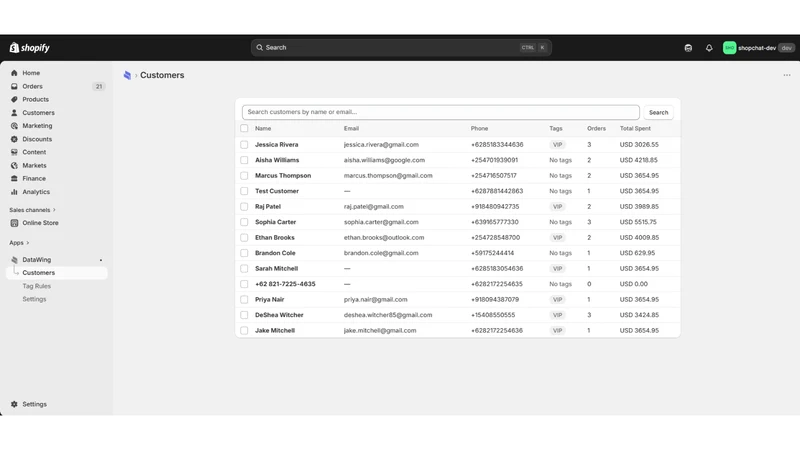Screen dimensions: 800x450
Task: Click the Online Store icon
Action: [x=14, y=223]
